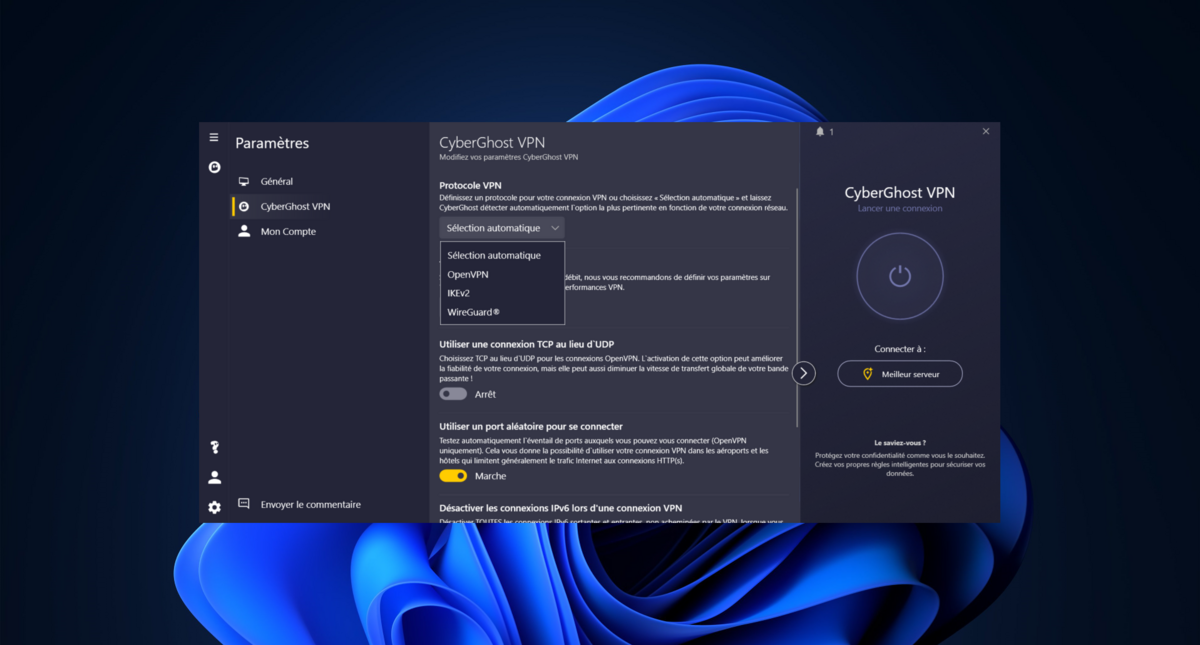Click the Protocole VPN heading
Screen dimensions: 1200x645
470,185
